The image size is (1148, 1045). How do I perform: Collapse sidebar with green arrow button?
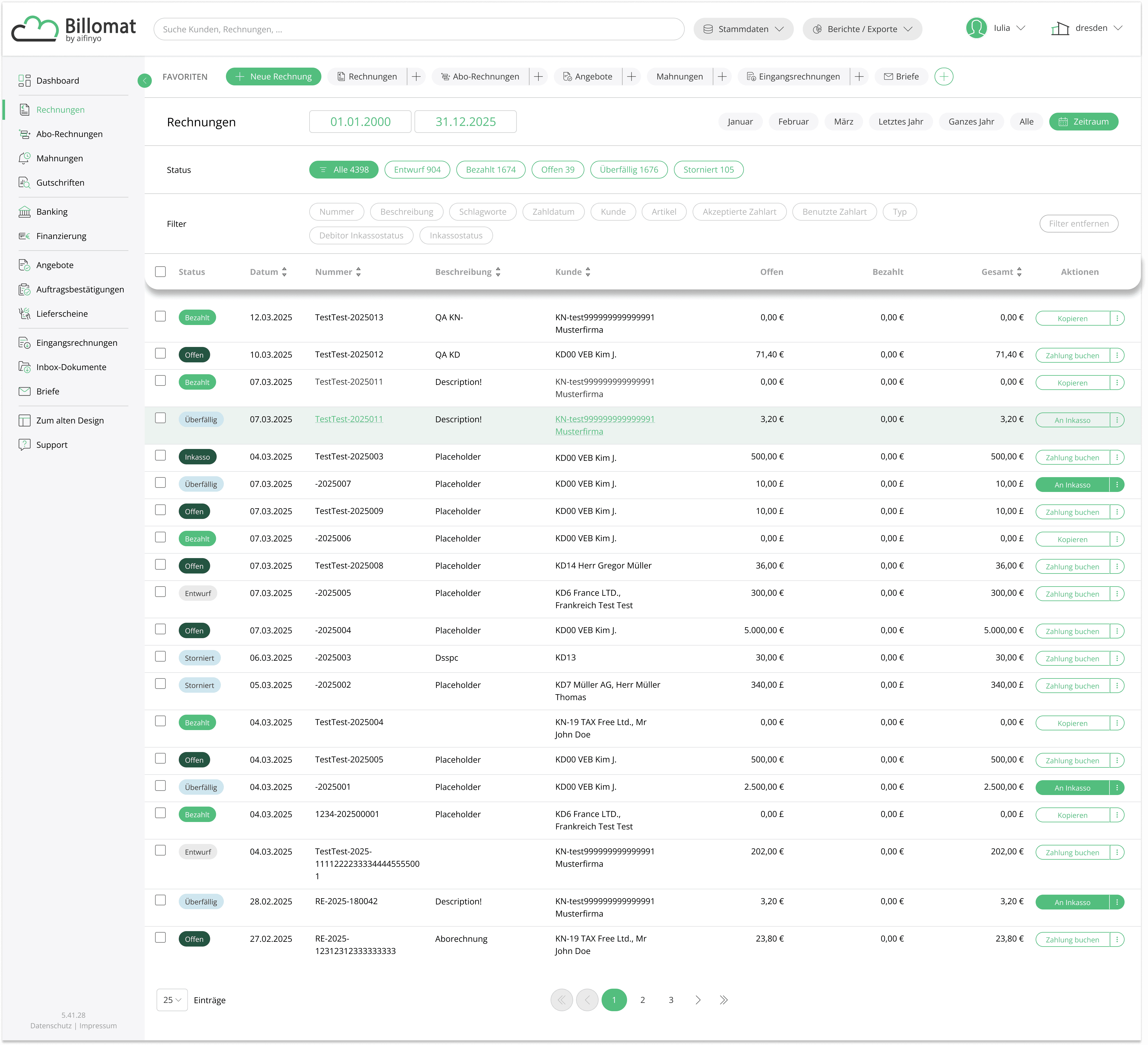pyautogui.click(x=145, y=81)
